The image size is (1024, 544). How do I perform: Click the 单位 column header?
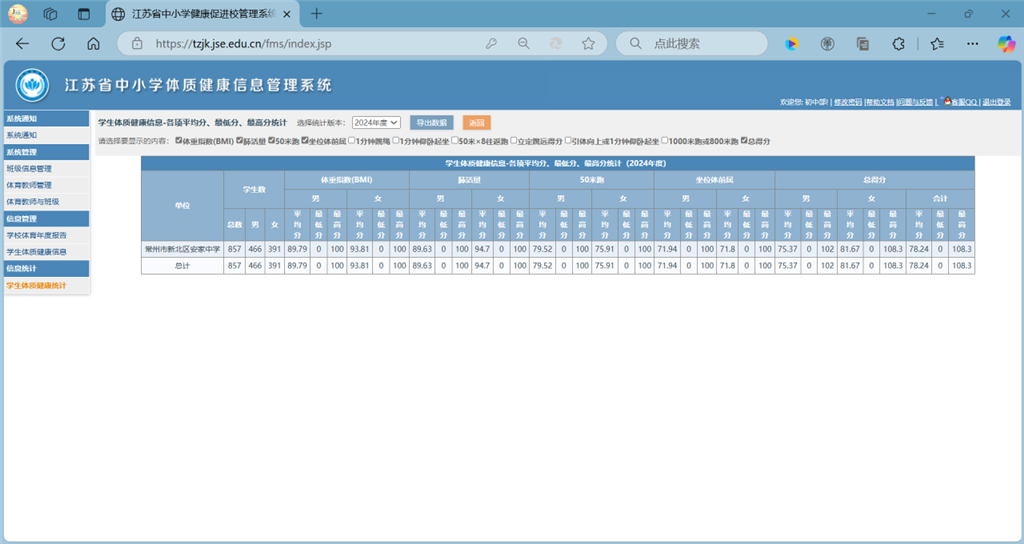tap(182, 206)
